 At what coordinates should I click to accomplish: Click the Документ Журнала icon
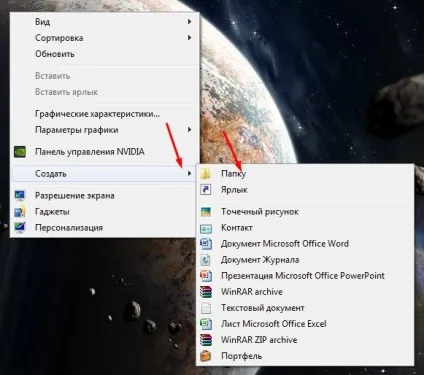coord(206,260)
